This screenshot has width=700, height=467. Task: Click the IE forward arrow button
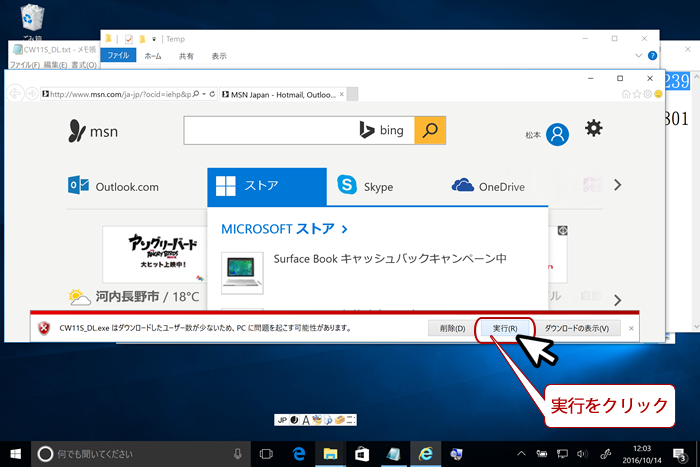32,94
